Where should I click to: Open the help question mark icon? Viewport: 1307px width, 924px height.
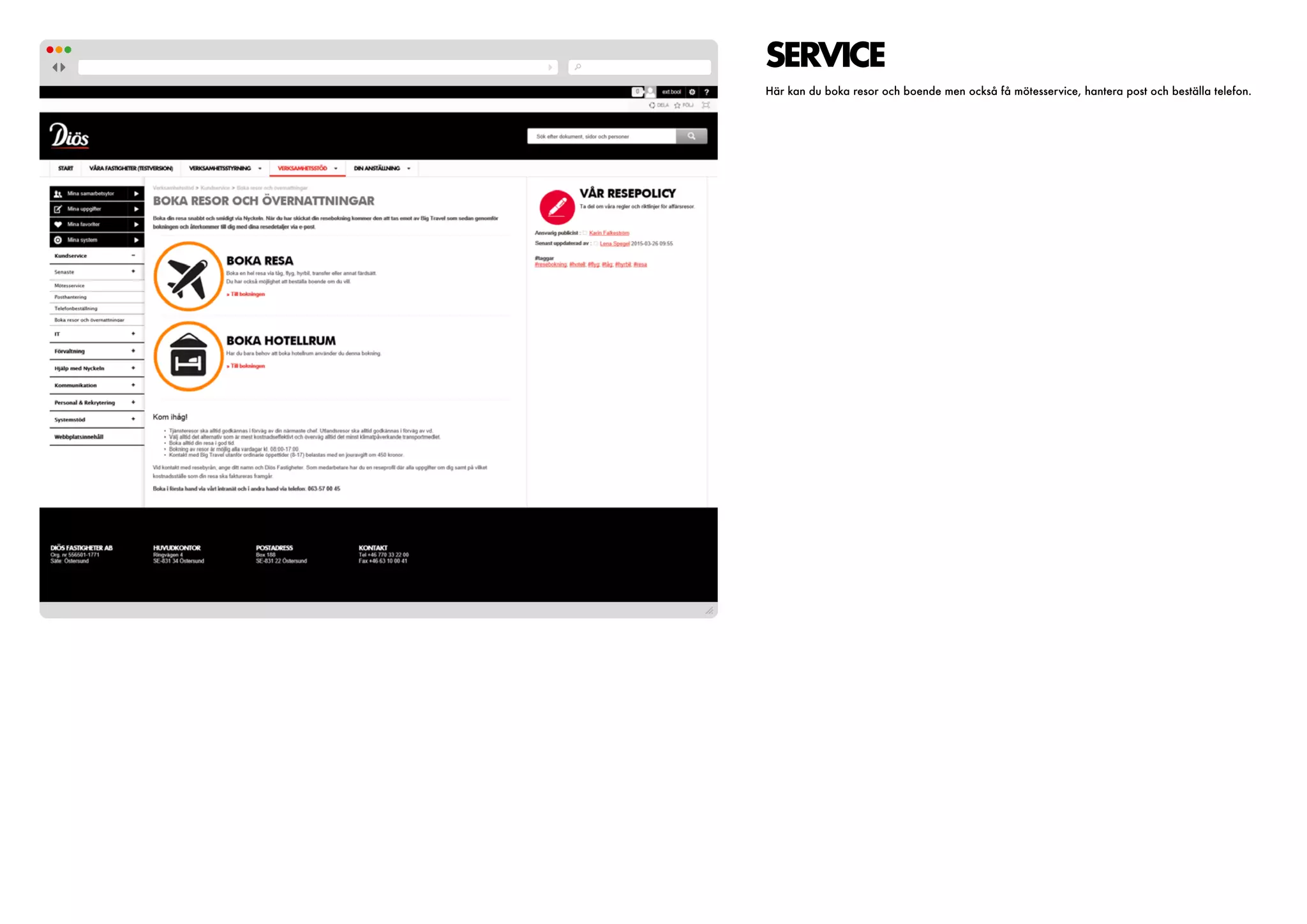click(706, 92)
